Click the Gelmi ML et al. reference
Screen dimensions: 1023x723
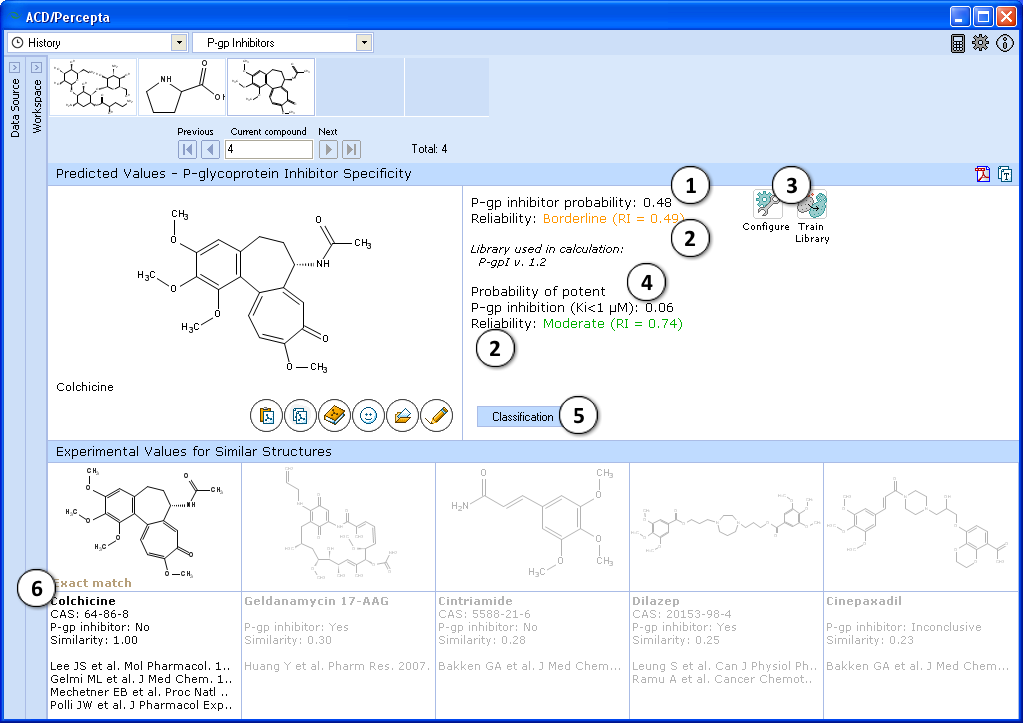(x=141, y=679)
